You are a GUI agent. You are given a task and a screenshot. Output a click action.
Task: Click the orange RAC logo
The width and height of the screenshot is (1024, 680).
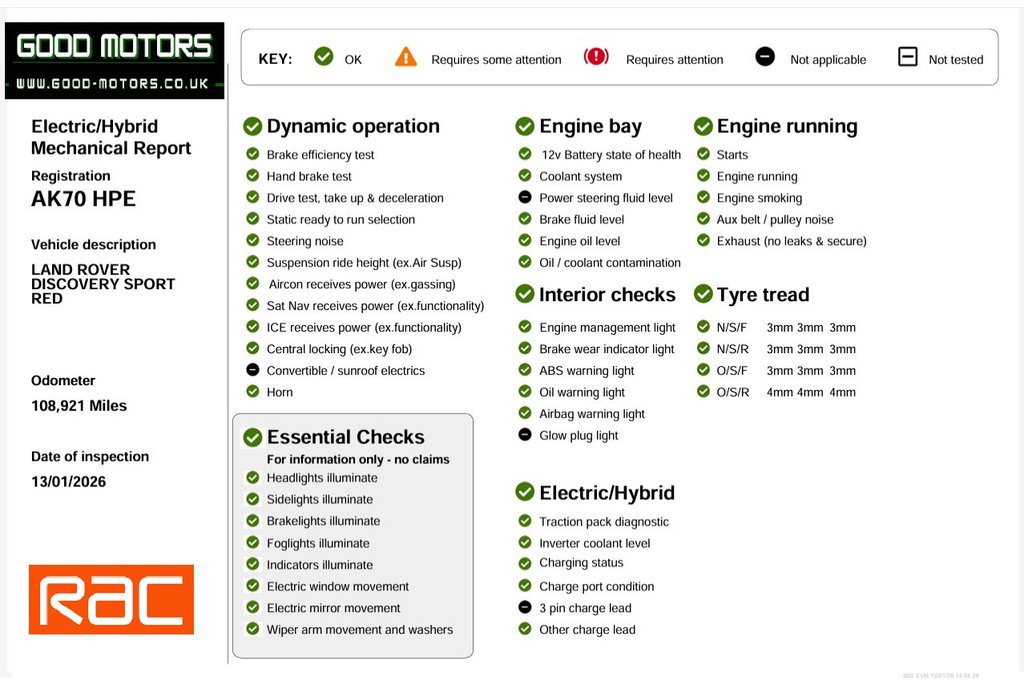tap(111, 599)
